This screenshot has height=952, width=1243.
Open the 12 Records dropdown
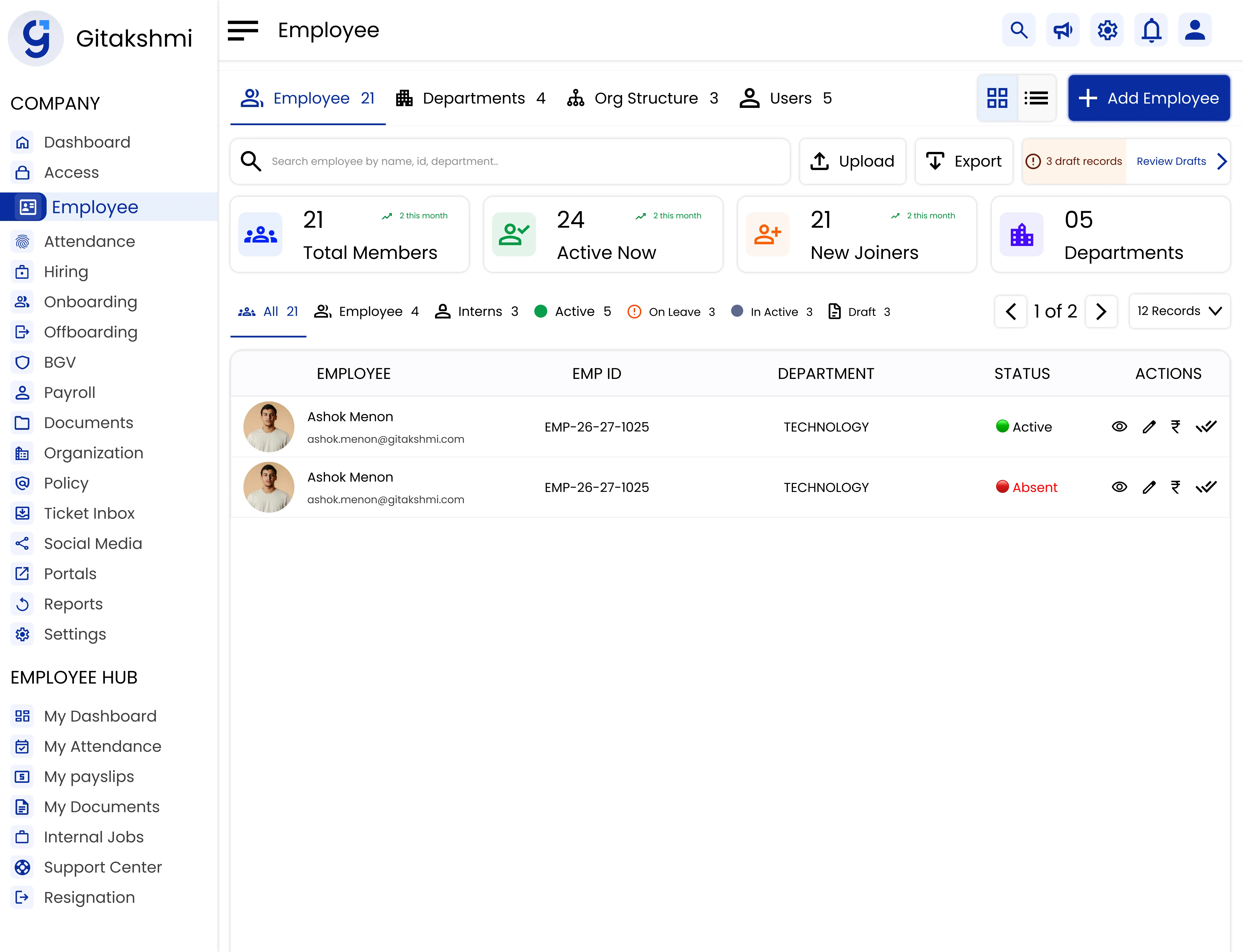(x=1180, y=311)
